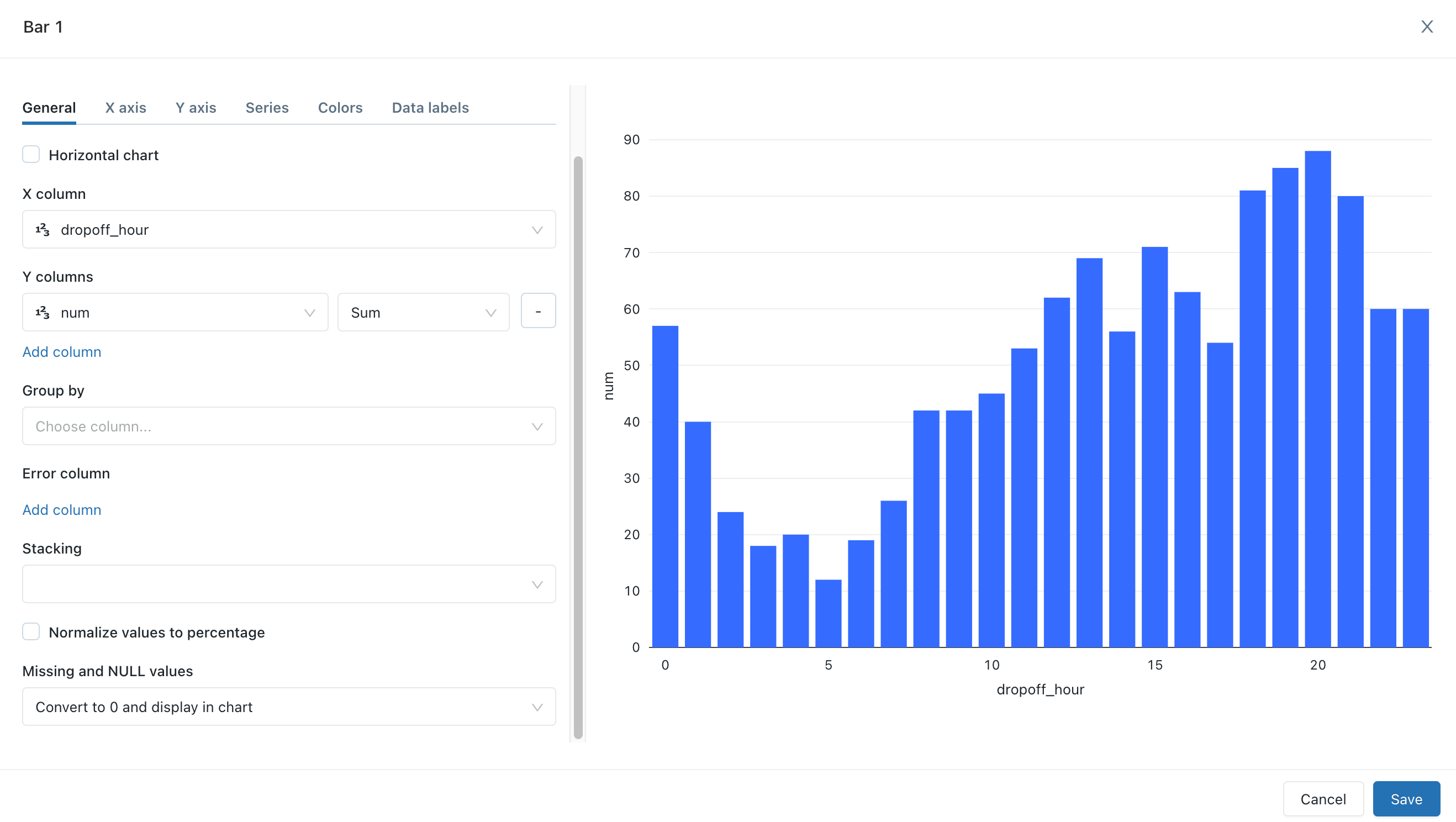The width and height of the screenshot is (1456, 822).
Task: Click the Stacking dropdown expander
Action: tap(536, 583)
